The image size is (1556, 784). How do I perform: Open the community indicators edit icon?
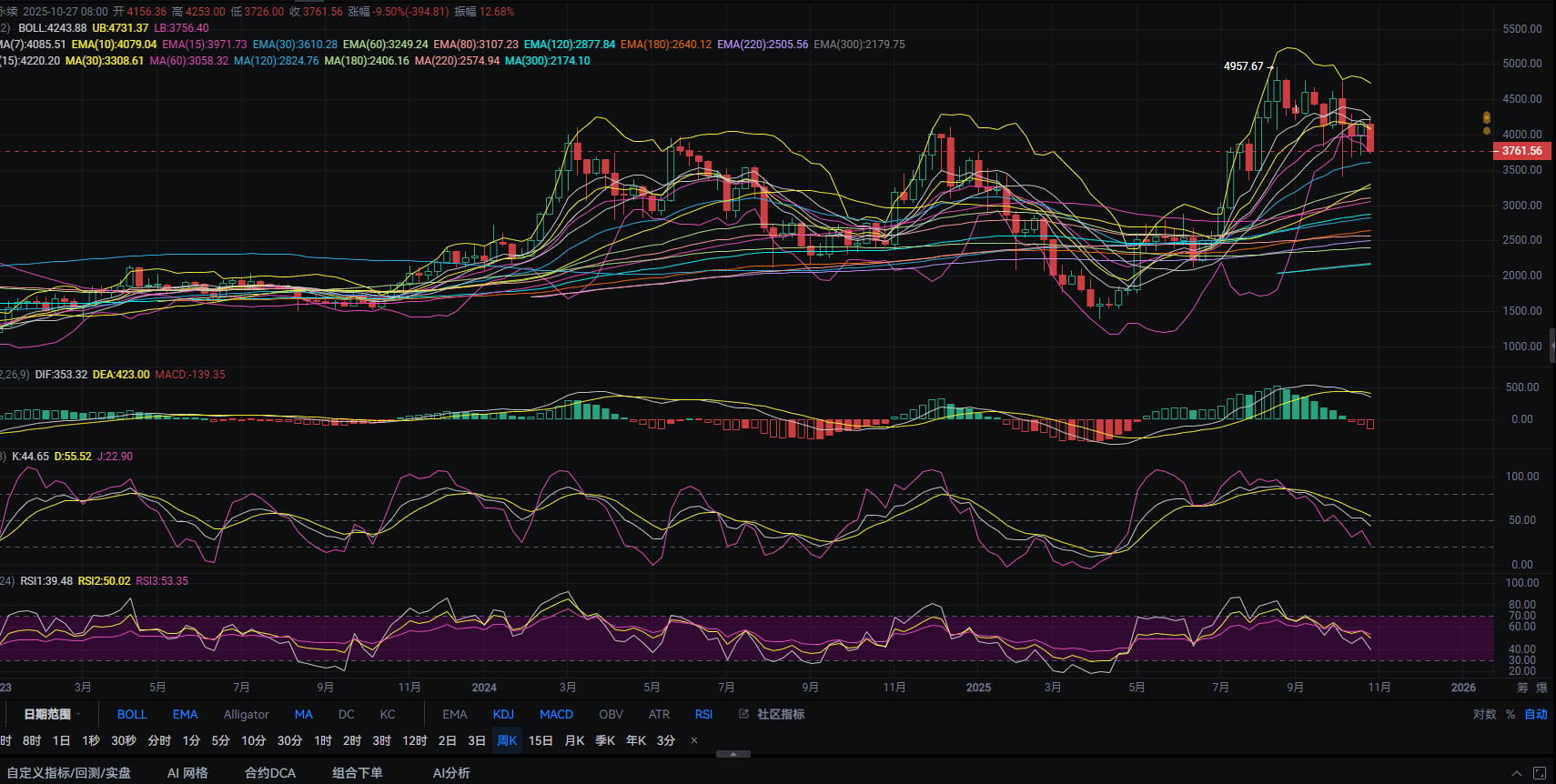pos(743,714)
